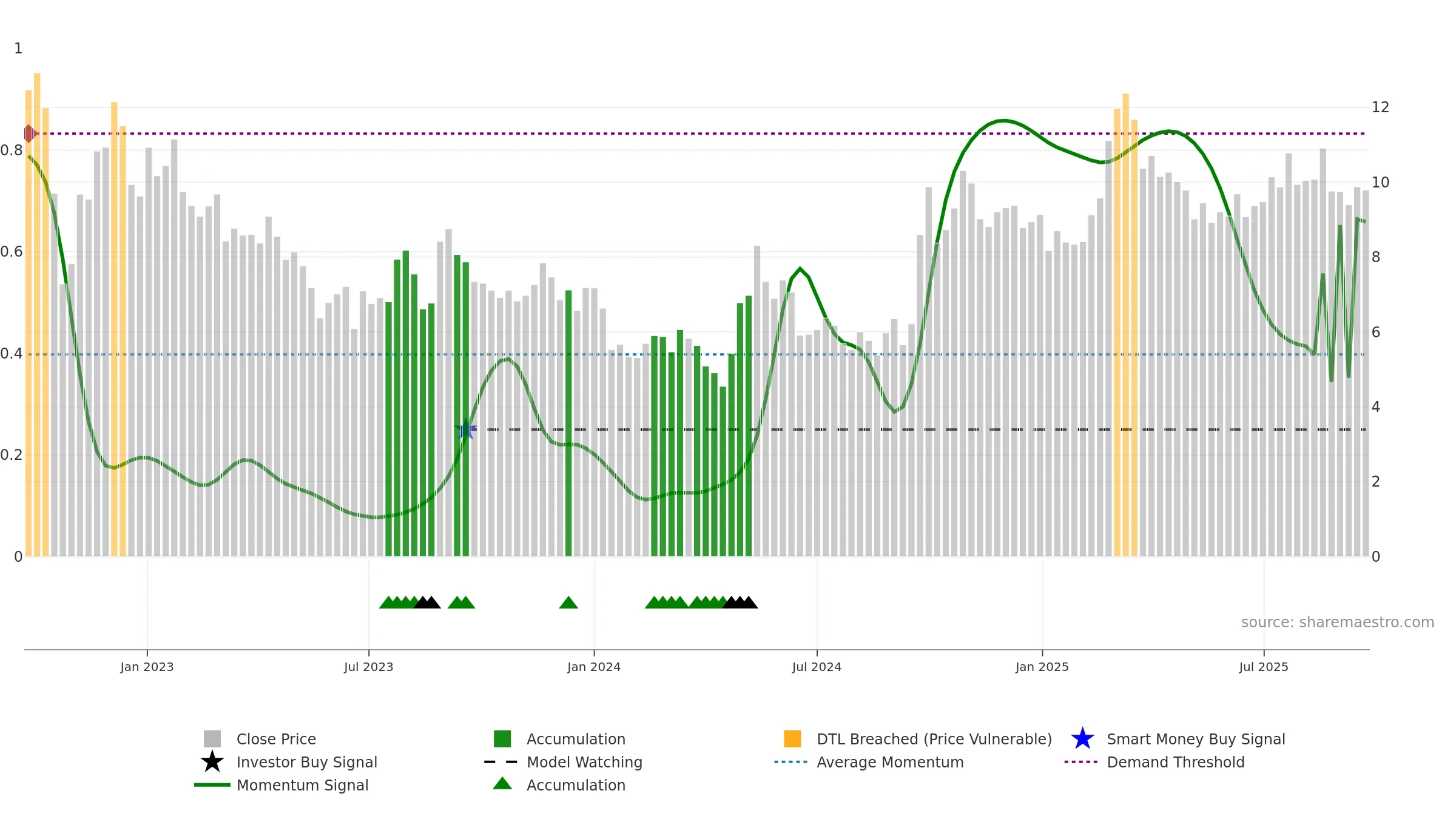Click the red diamond marker on Demand Threshold line
Screen dimensions: 1456x819
(29, 133)
